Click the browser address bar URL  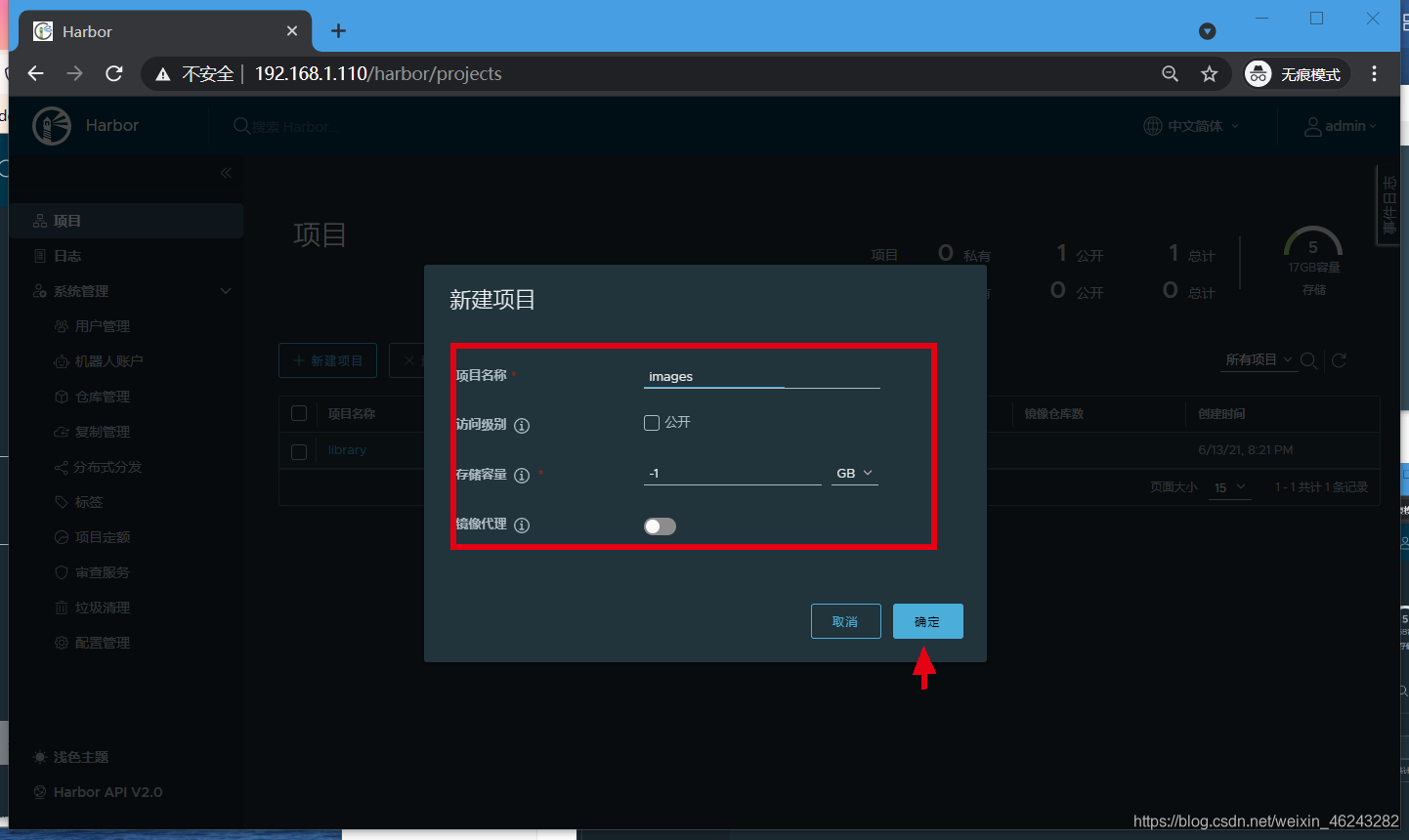click(378, 74)
